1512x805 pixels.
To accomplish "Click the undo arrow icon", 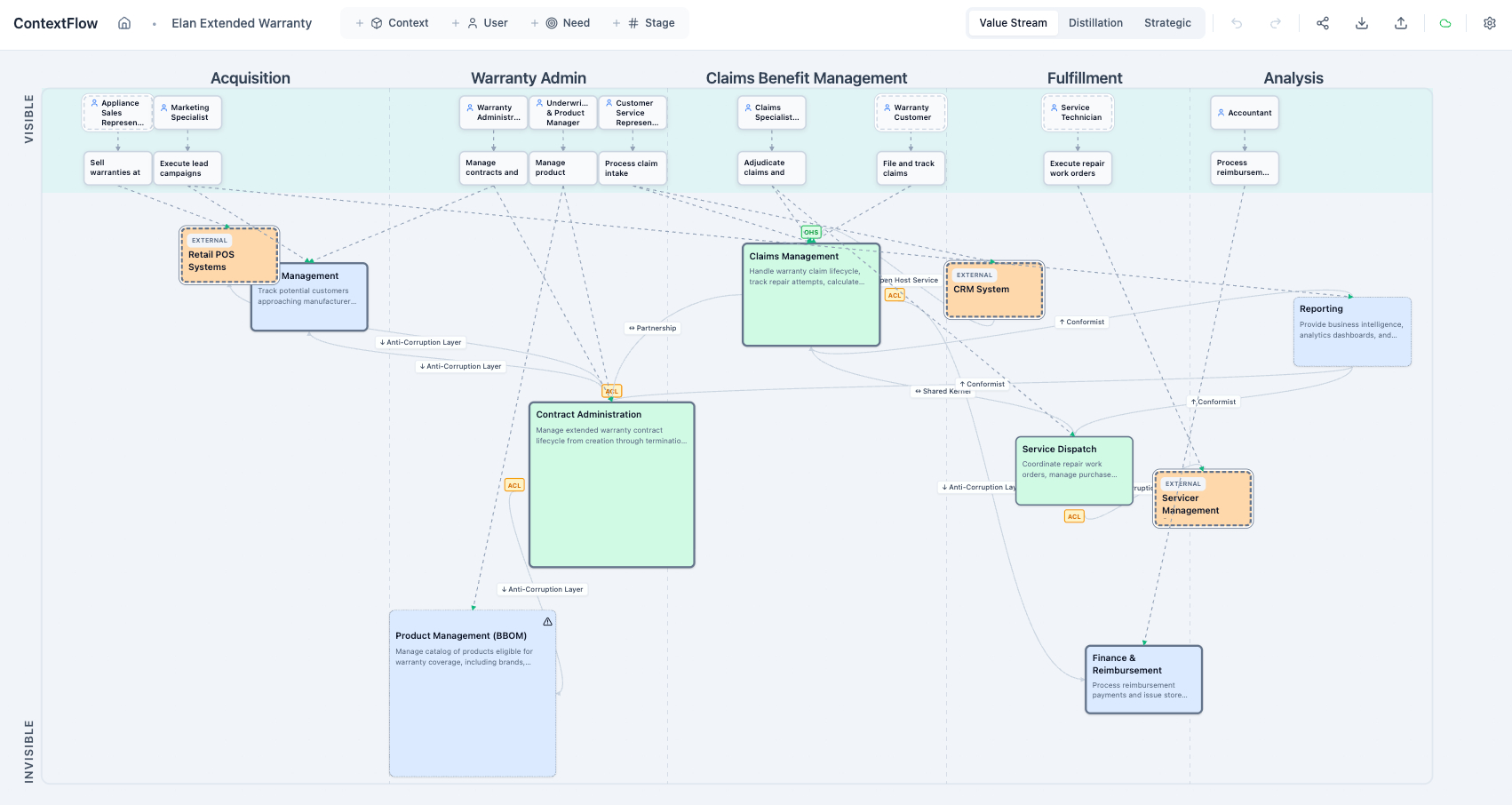I will tap(1237, 23).
